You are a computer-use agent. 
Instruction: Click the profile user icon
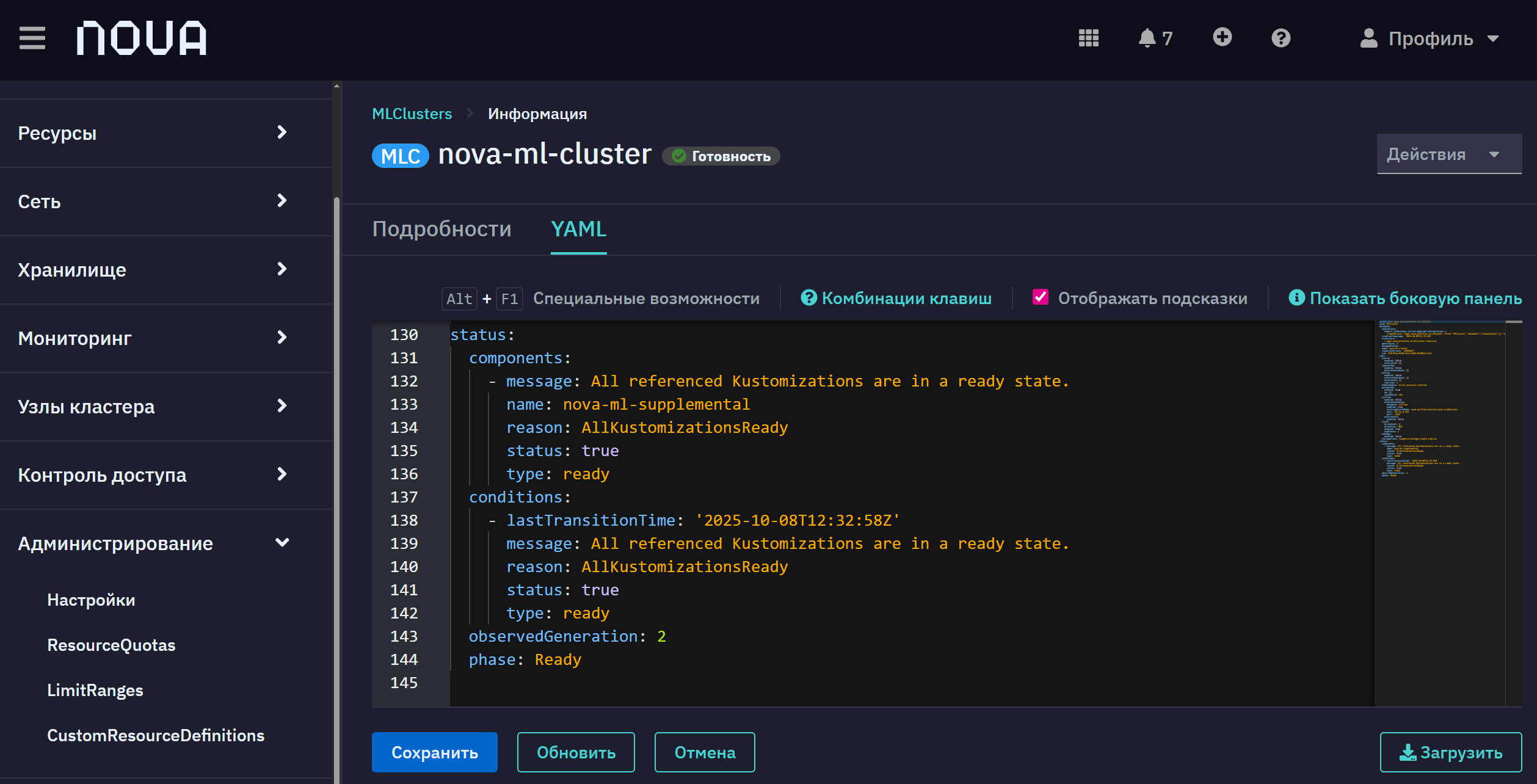(x=1368, y=38)
